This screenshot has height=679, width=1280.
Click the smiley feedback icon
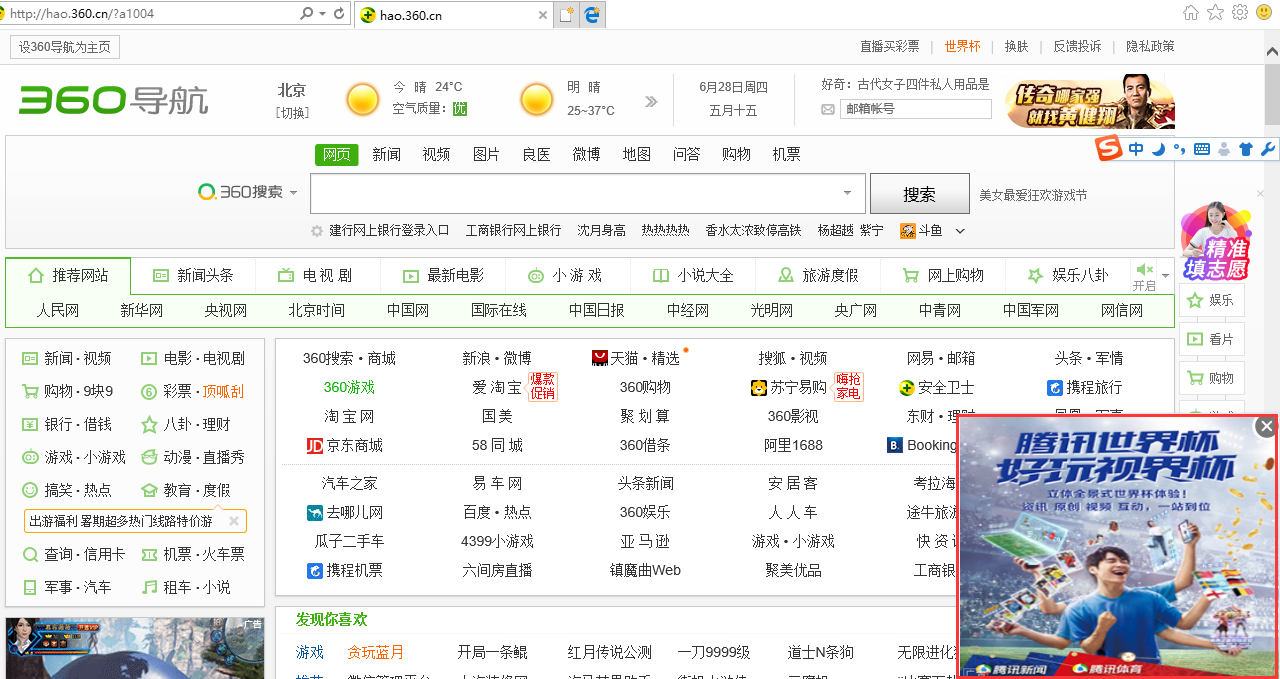click(x=1265, y=13)
